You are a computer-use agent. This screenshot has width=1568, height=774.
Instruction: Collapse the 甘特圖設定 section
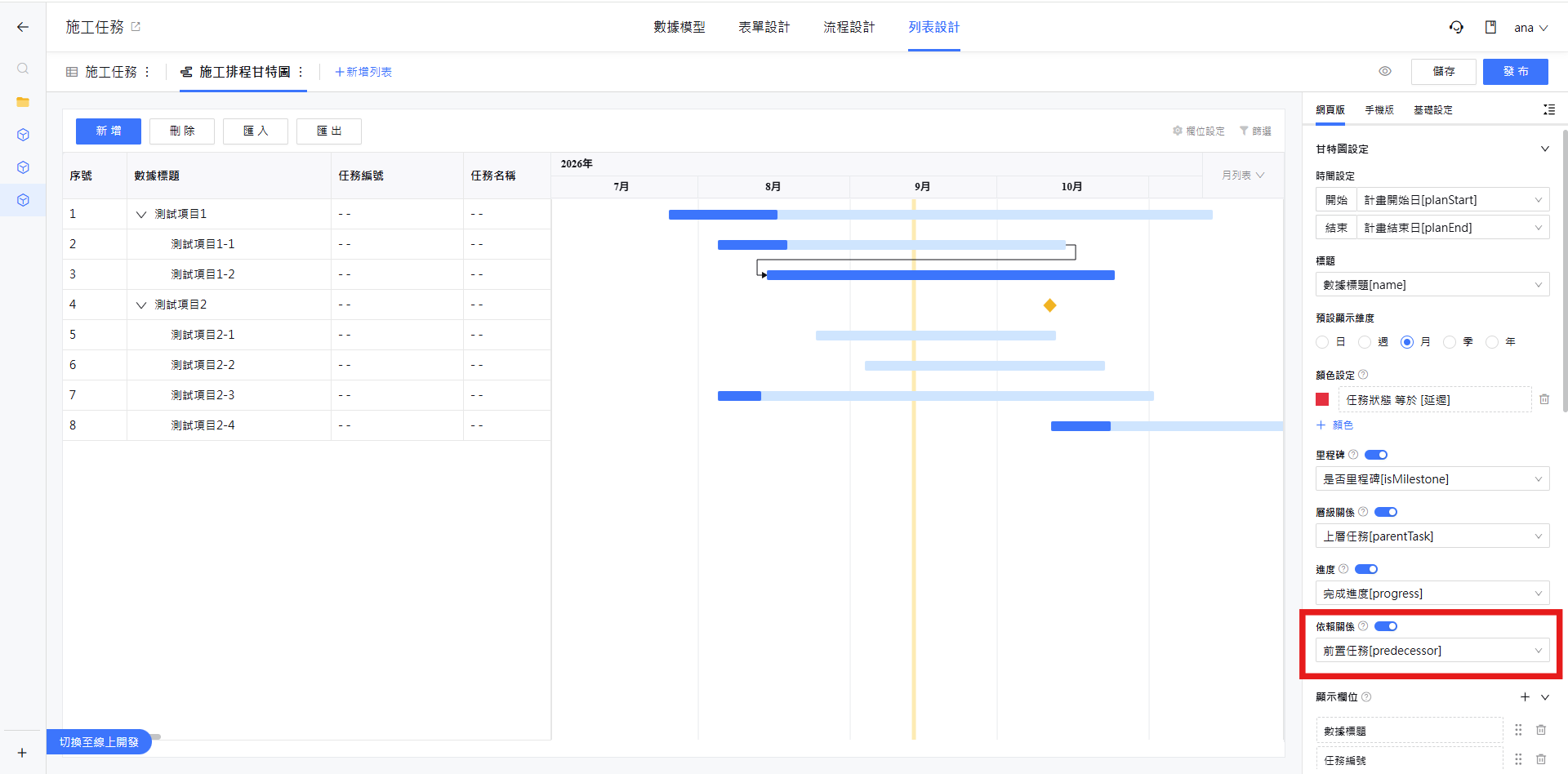1544,149
